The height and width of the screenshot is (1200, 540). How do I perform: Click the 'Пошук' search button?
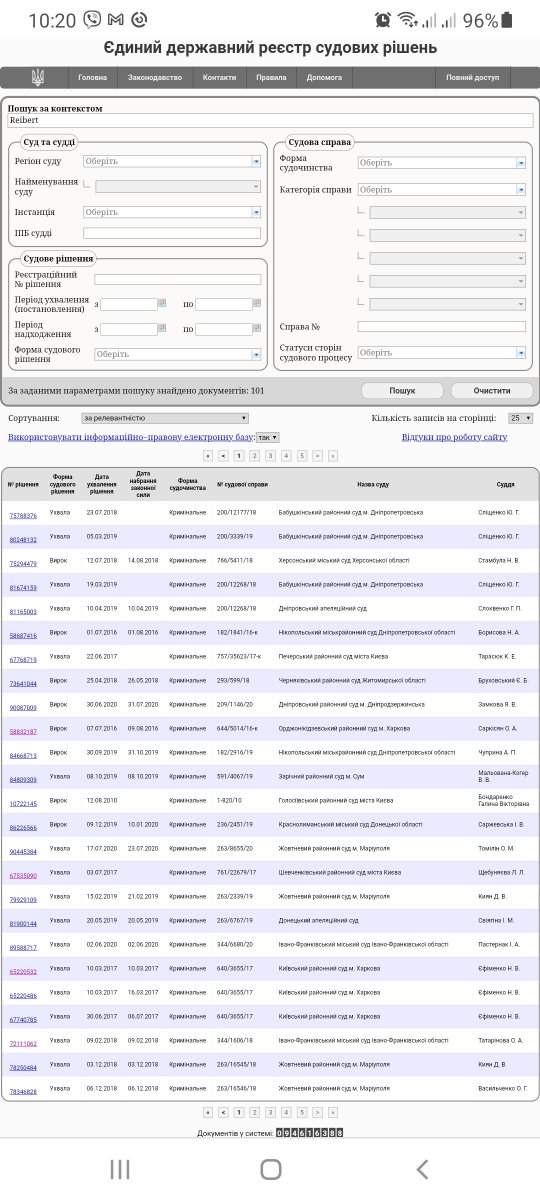[x=402, y=391]
